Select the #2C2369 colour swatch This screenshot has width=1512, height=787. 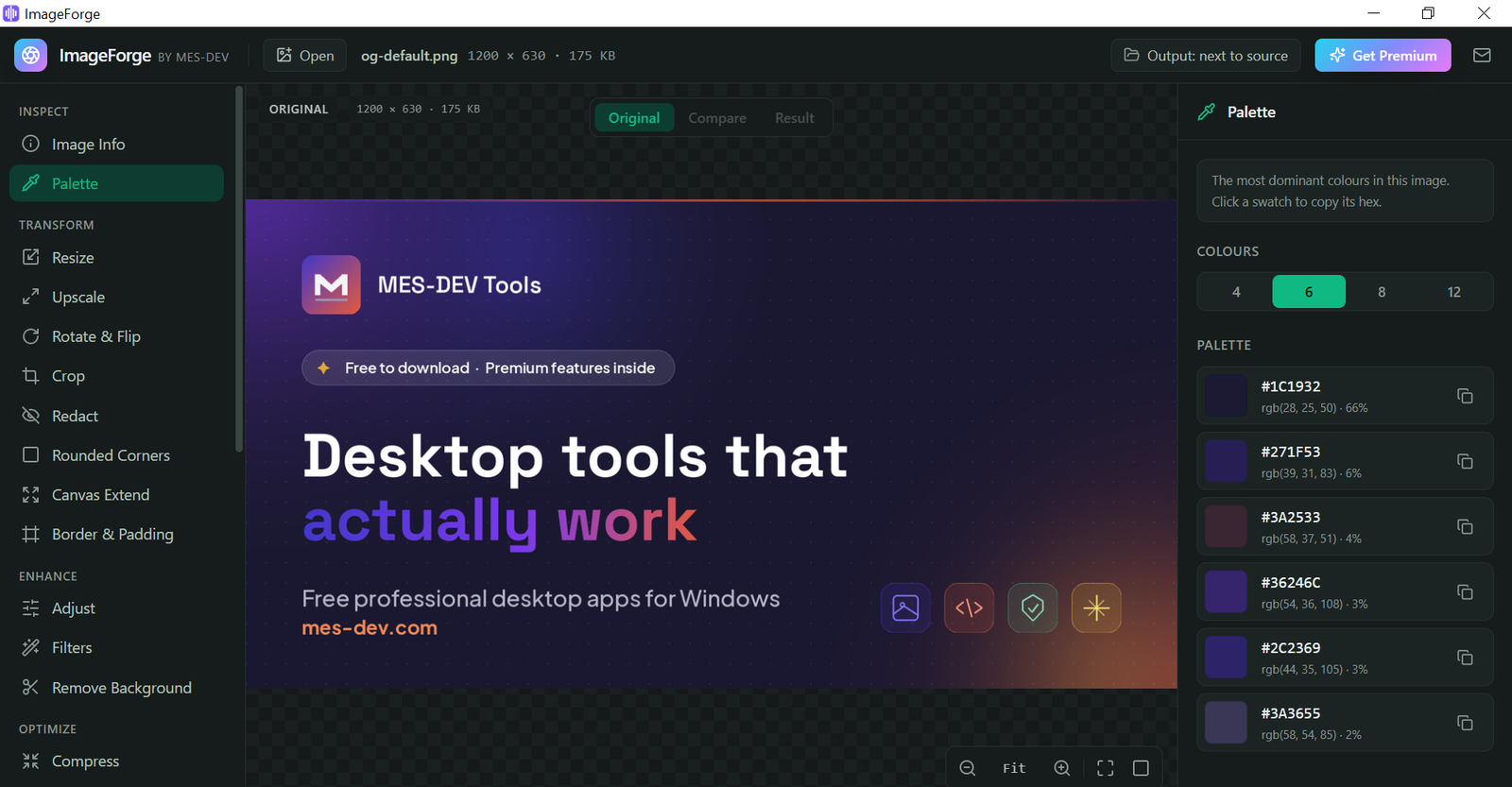[1226, 657]
